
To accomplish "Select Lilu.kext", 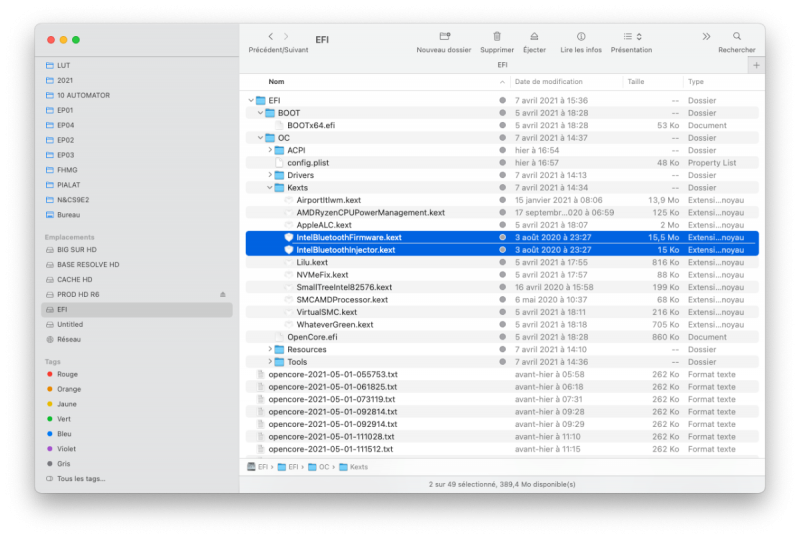I will click(502, 262).
